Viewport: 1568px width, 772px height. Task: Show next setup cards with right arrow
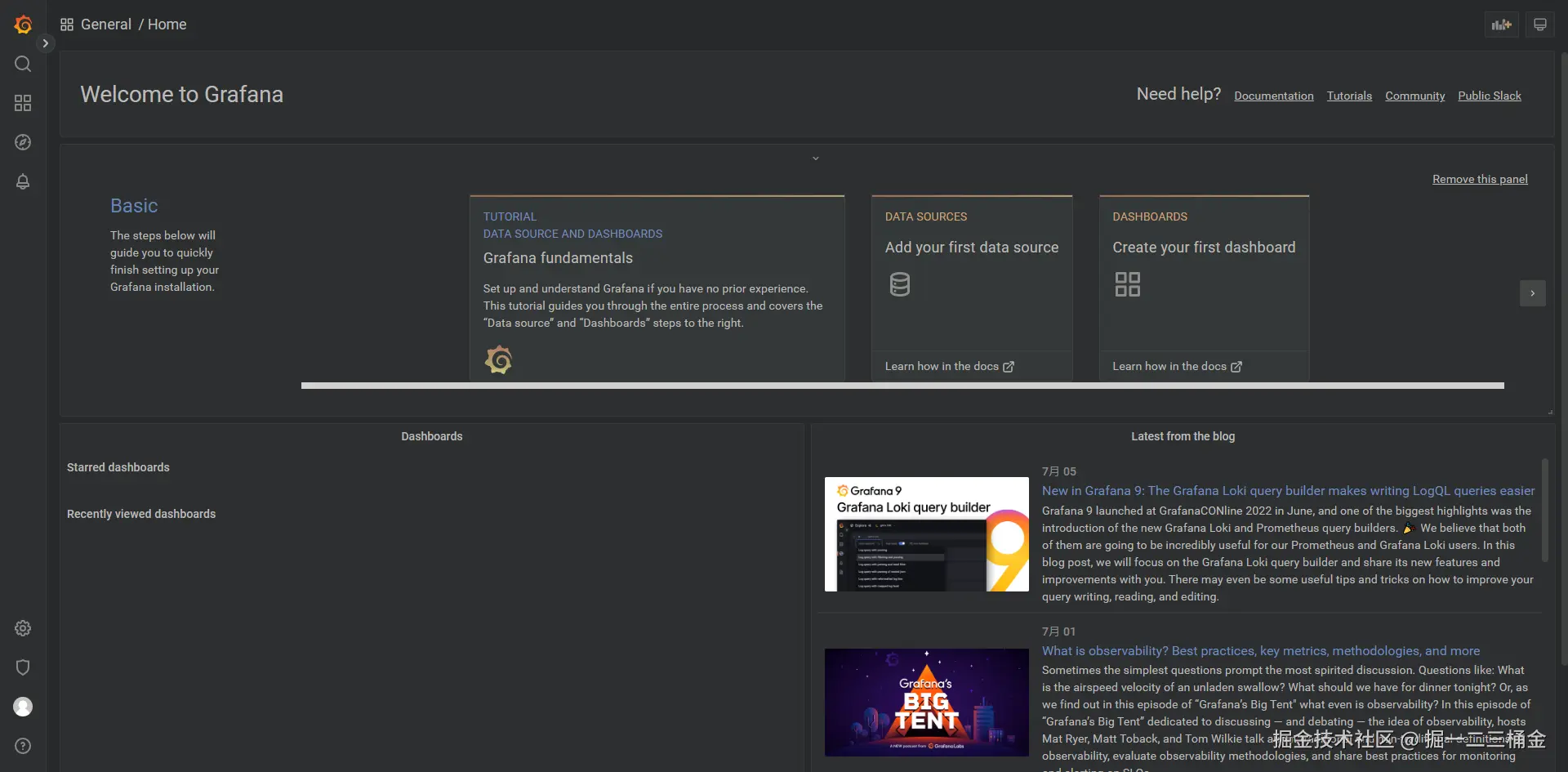pyautogui.click(x=1532, y=293)
